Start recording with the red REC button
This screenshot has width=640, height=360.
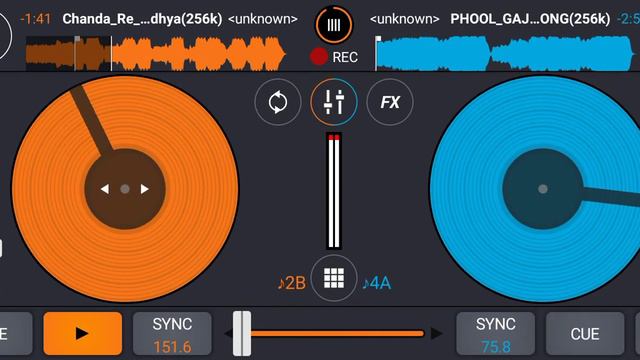[334, 57]
